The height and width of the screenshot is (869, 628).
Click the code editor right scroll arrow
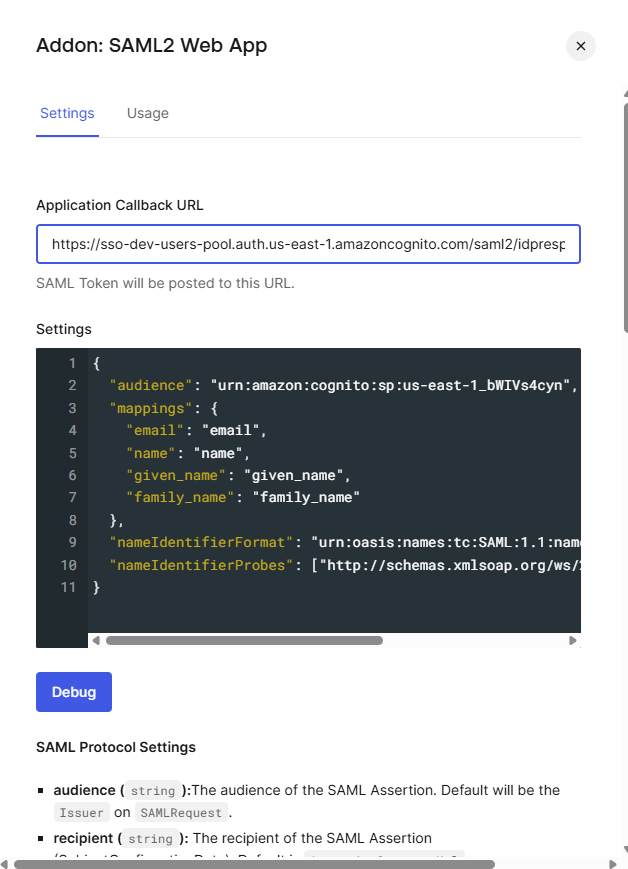(573, 641)
